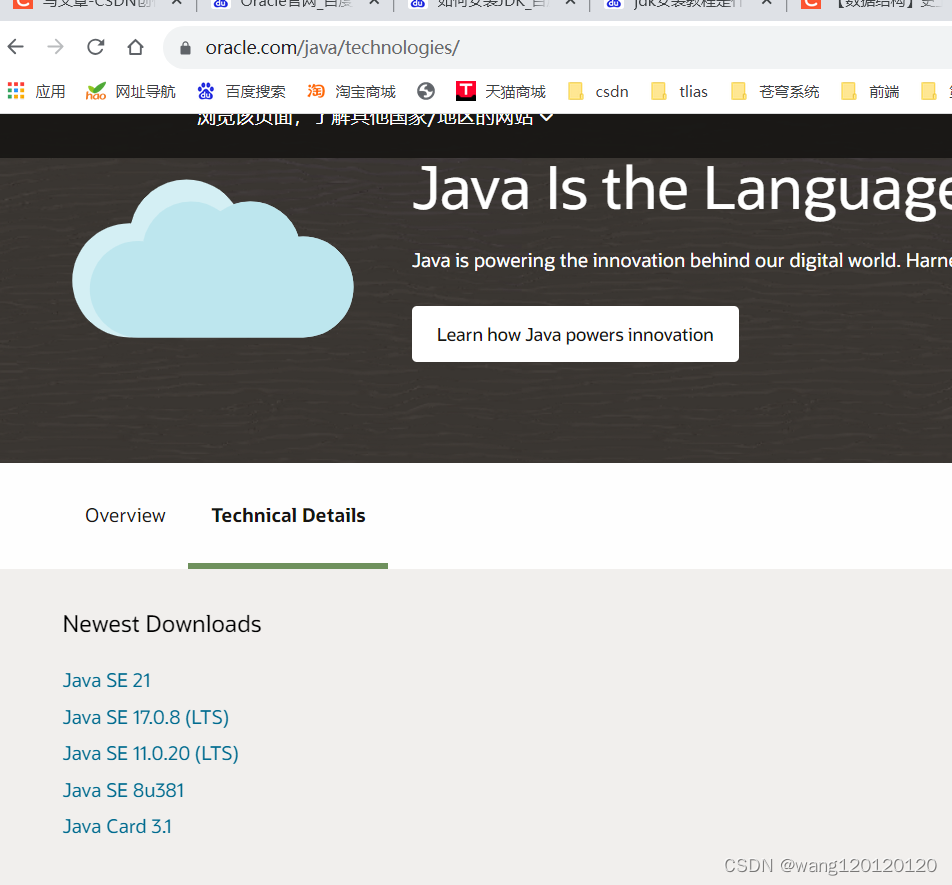952x885 pixels.
Task: Click the browser forward arrow
Action: click(55, 47)
